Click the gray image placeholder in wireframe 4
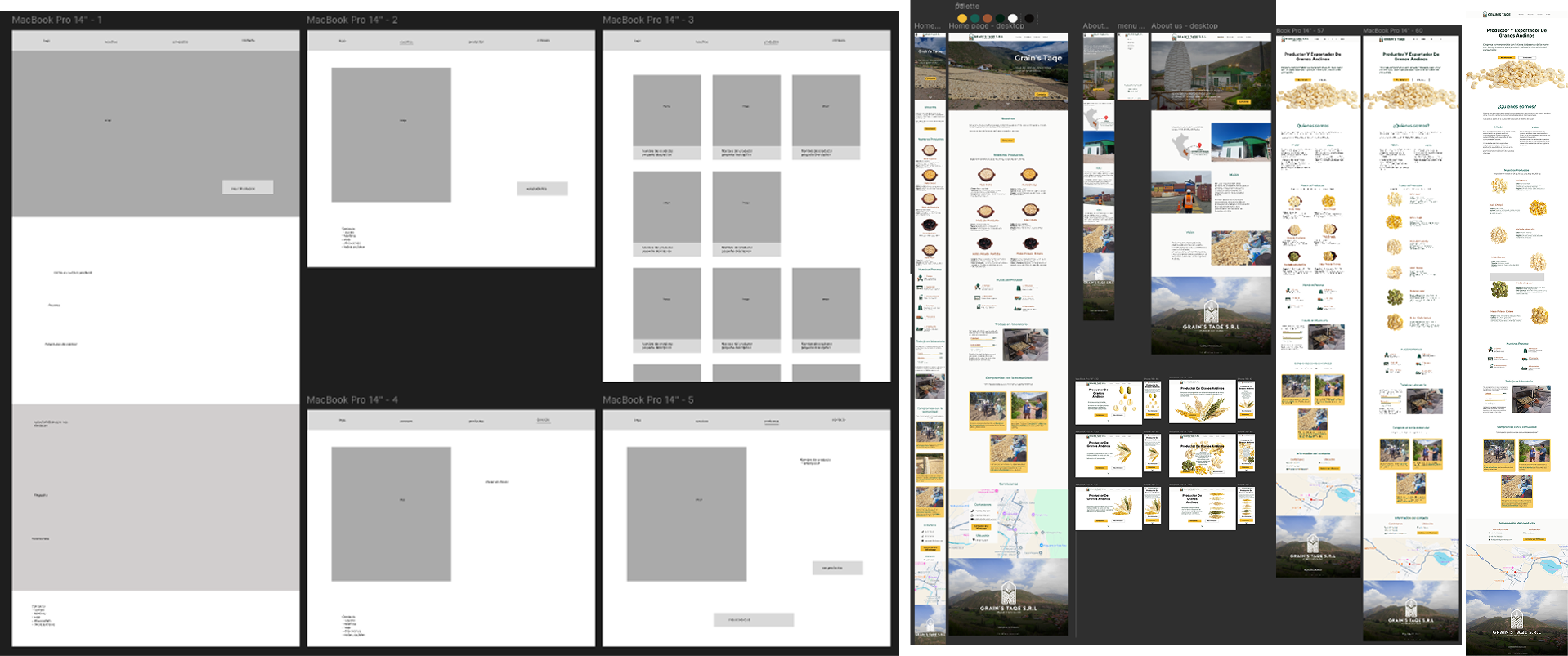This screenshot has height=656, width=1568. pos(391,514)
